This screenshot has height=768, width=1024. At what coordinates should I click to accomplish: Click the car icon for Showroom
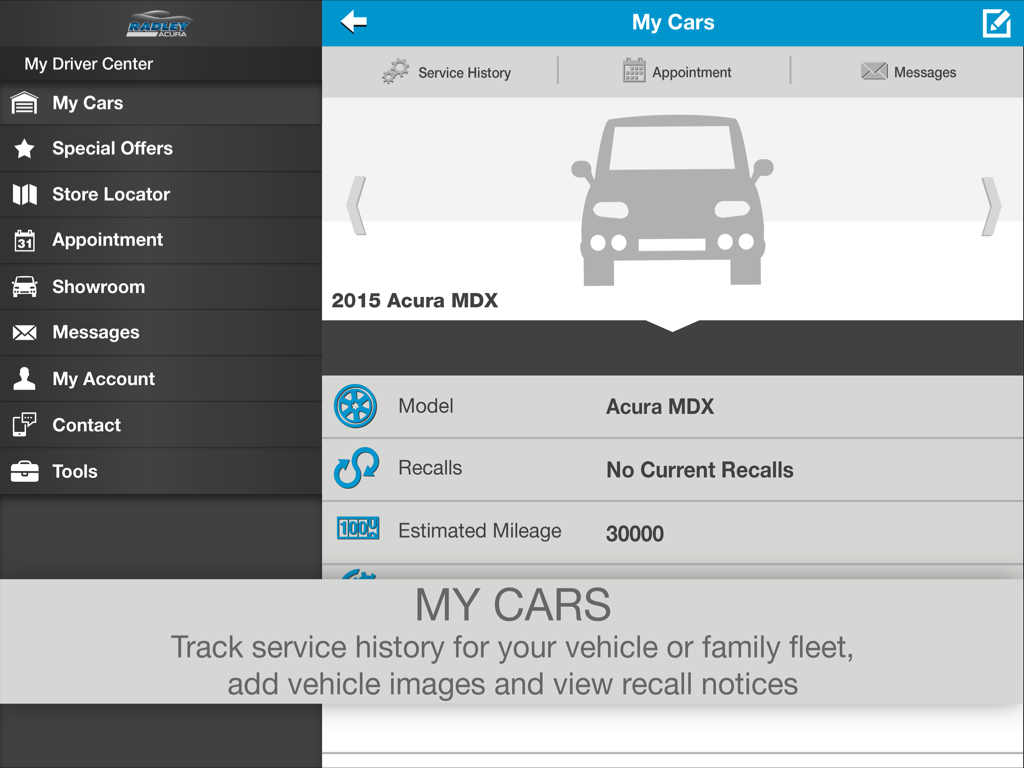(25, 287)
